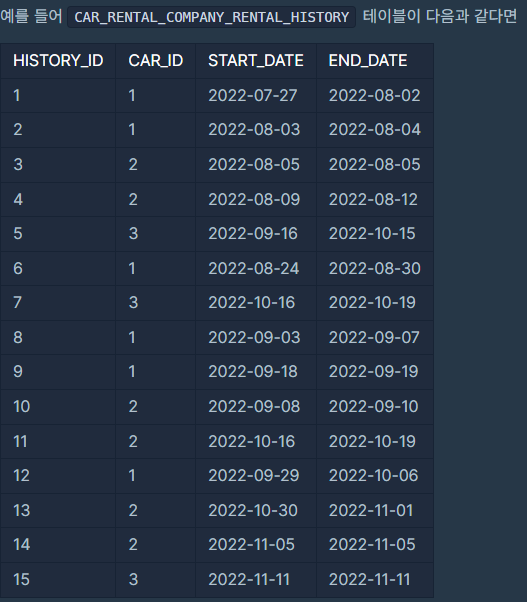Click start date 2022-09-08 cell
Screen dimensions: 527x602
click(256, 407)
